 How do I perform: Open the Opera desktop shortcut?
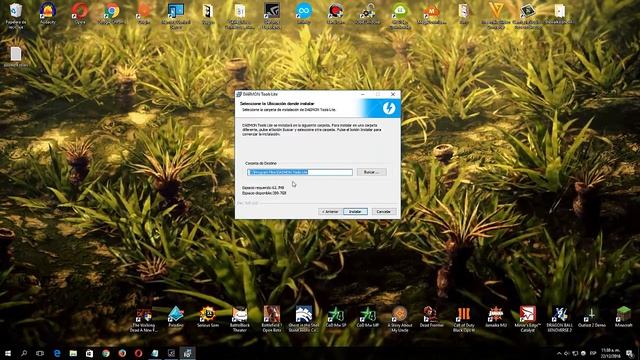coord(80,13)
